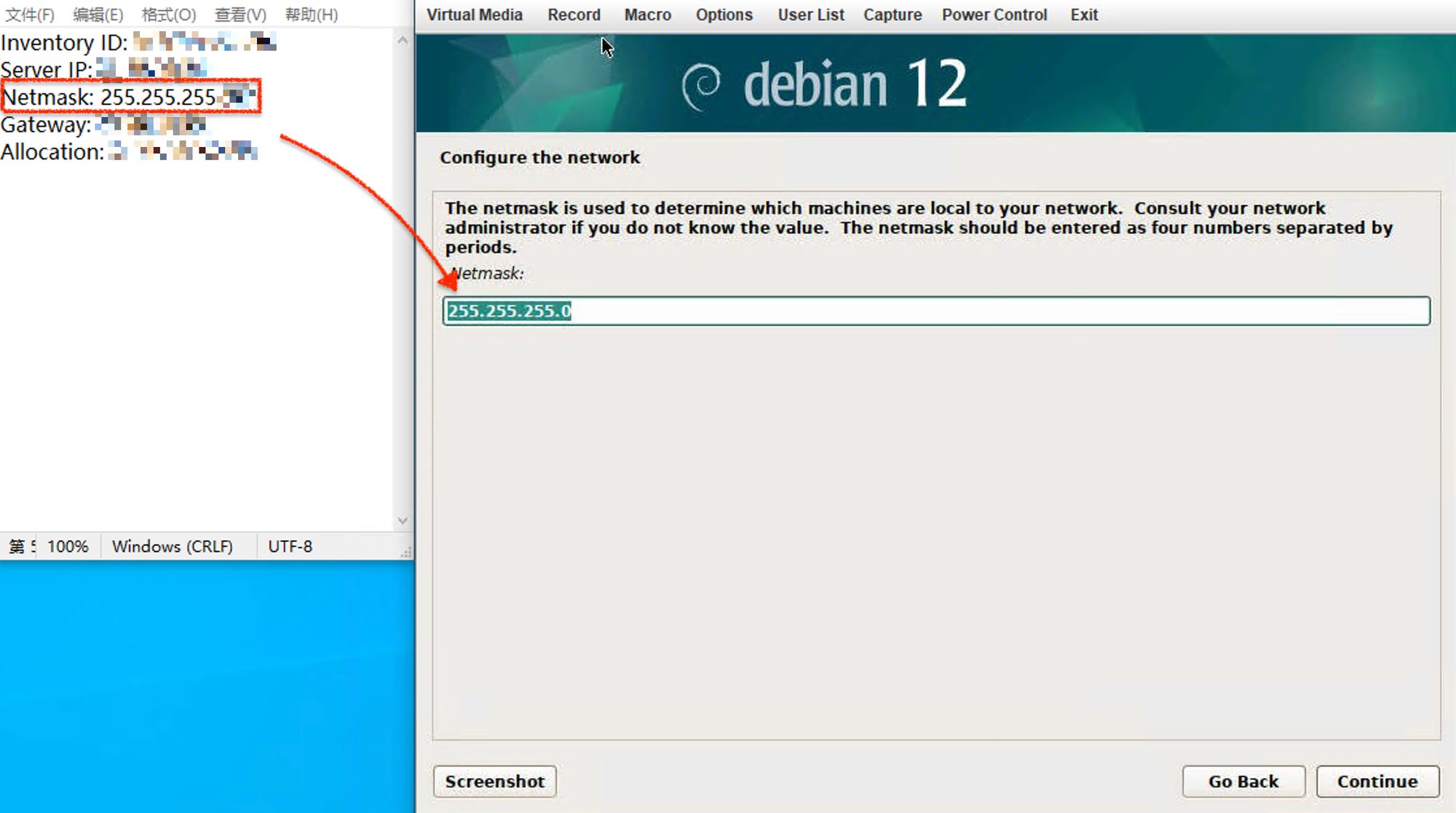
Task: Open the Virtual Media menu
Action: point(474,15)
